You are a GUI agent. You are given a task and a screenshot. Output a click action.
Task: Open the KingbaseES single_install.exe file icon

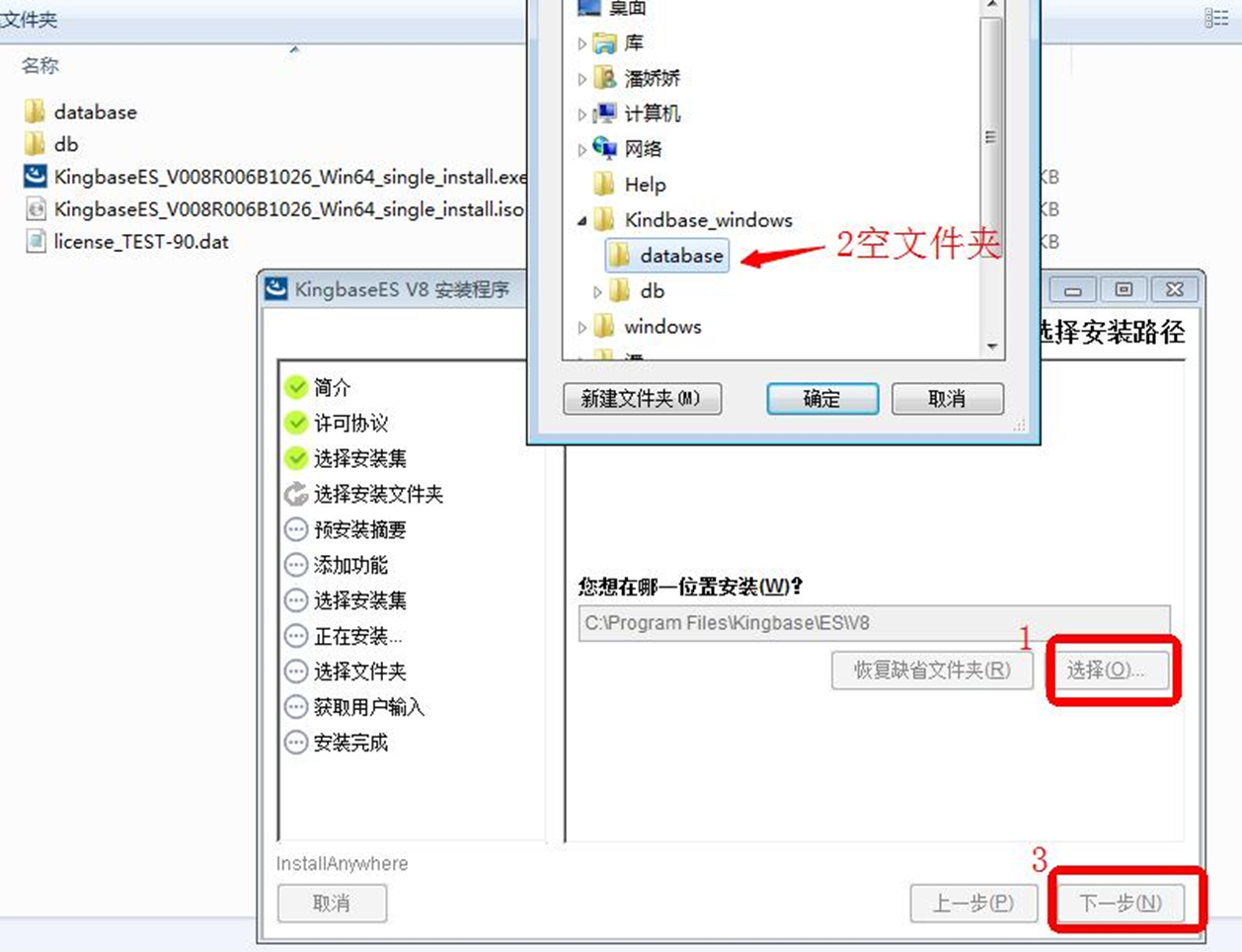(36, 177)
